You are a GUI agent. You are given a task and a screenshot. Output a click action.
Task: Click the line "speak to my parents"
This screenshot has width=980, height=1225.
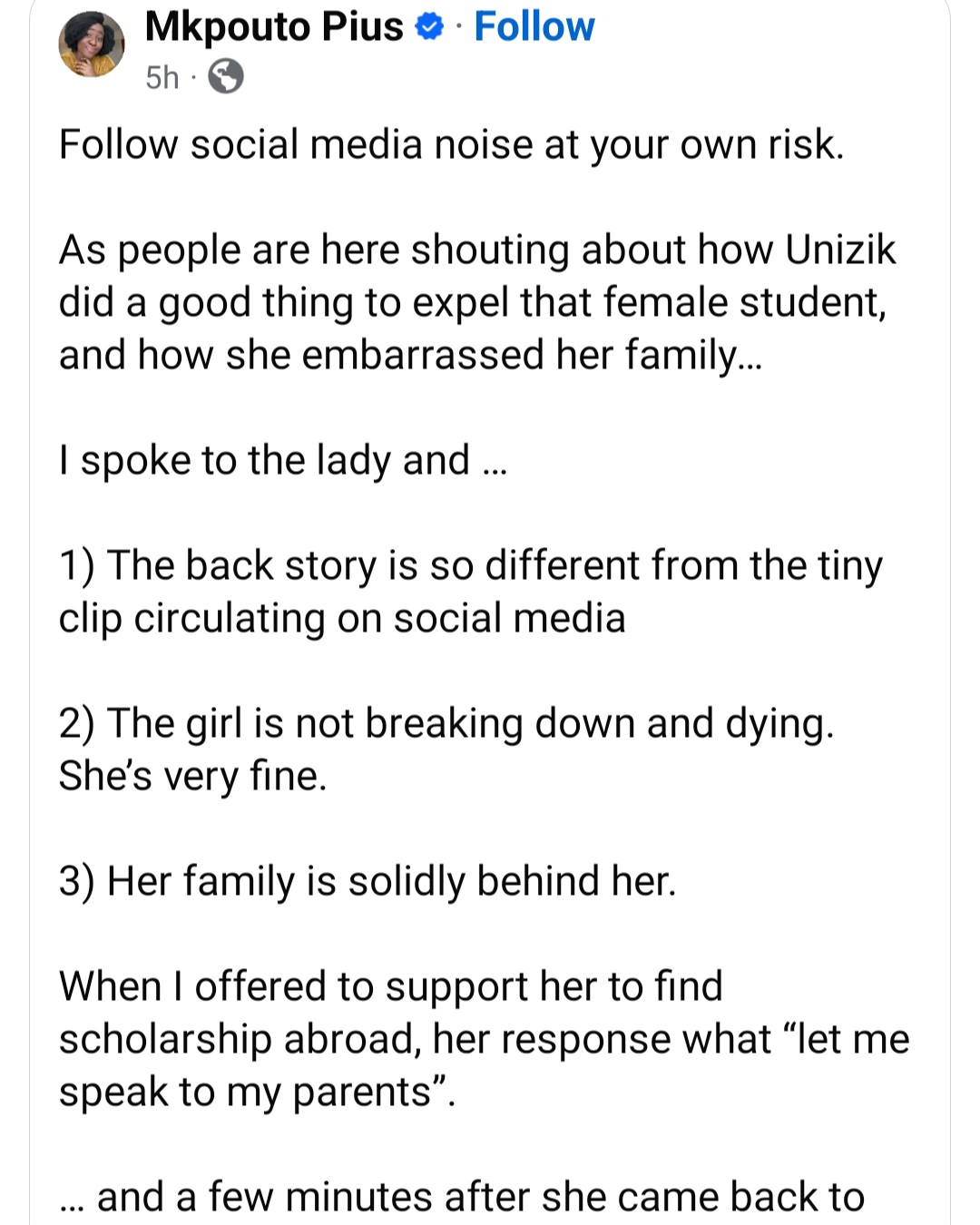point(256,1093)
